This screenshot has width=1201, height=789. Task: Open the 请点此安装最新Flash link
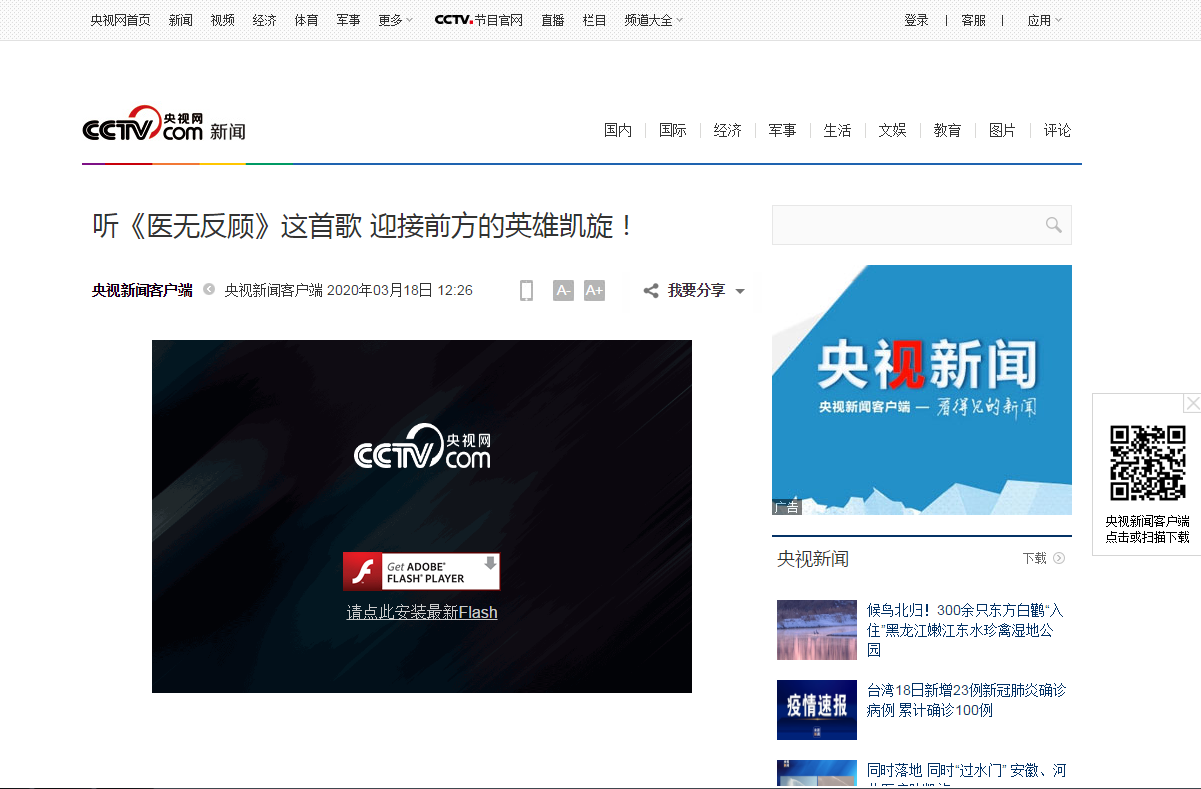(421, 612)
